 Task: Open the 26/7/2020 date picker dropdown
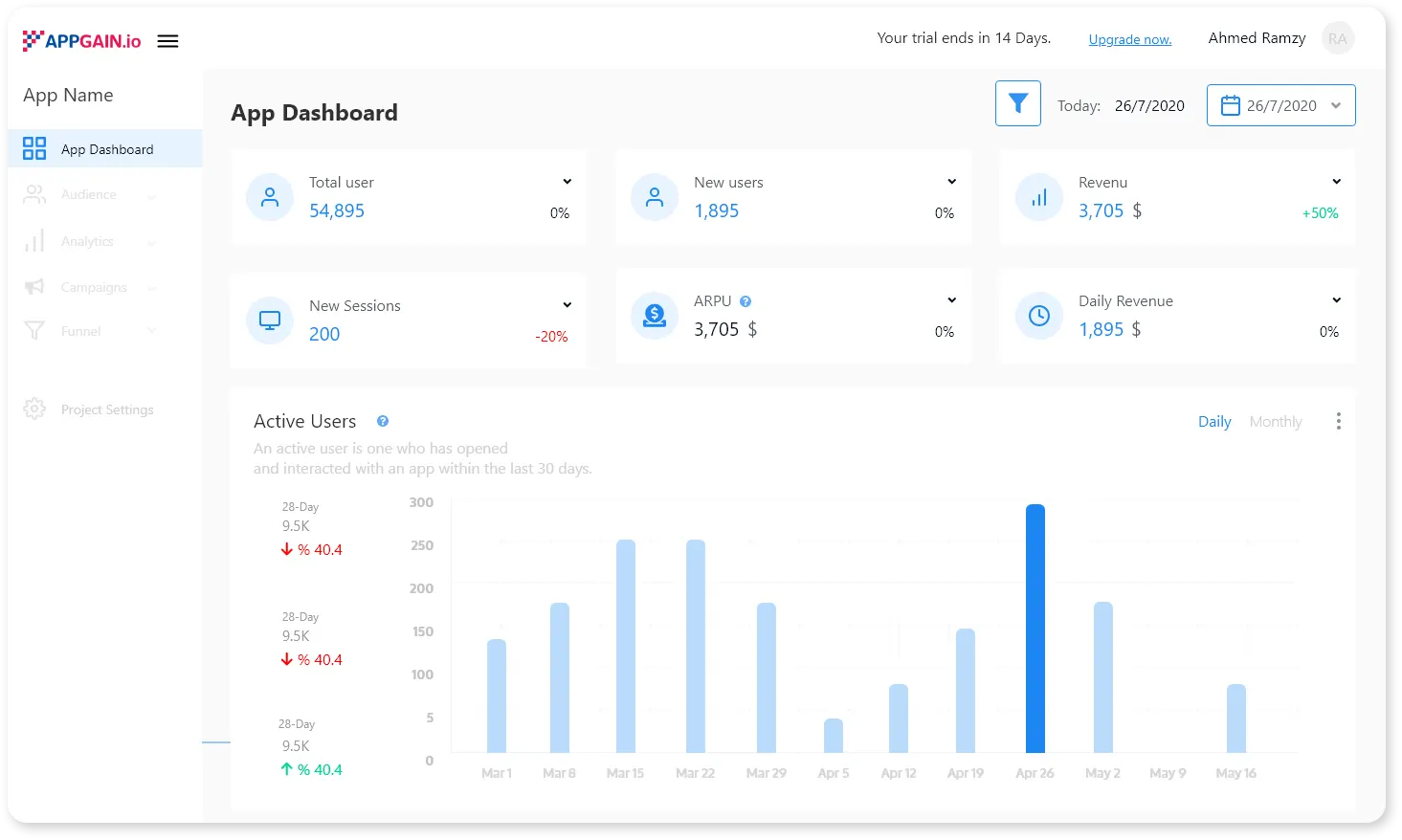(1280, 105)
